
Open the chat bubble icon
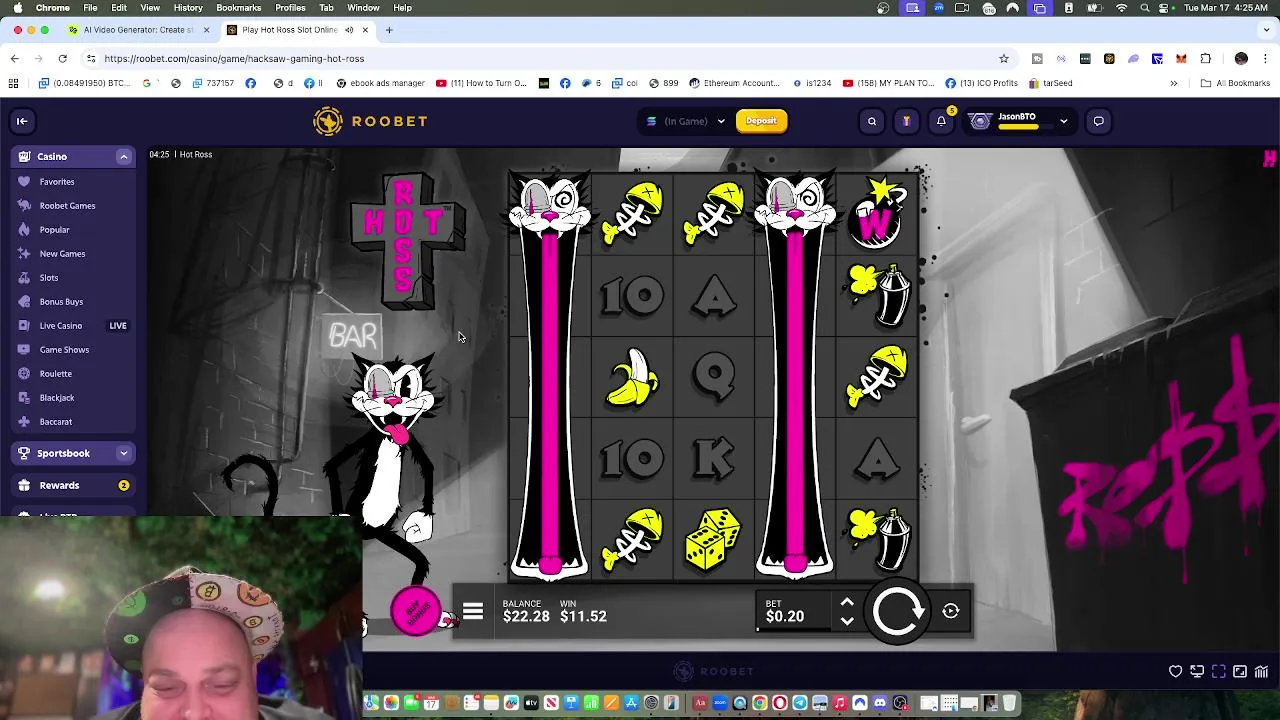coord(1098,121)
